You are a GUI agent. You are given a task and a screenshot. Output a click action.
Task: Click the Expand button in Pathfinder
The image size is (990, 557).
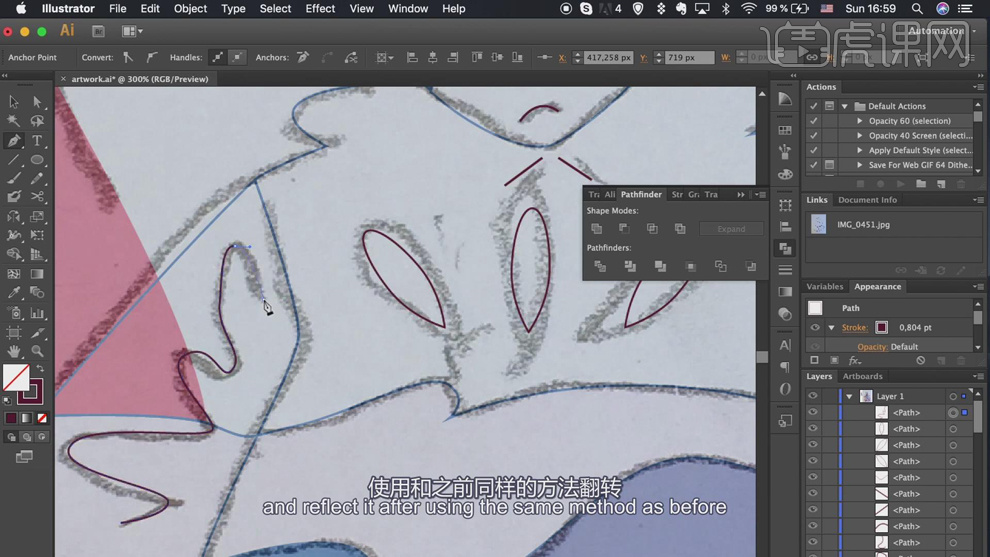731,229
